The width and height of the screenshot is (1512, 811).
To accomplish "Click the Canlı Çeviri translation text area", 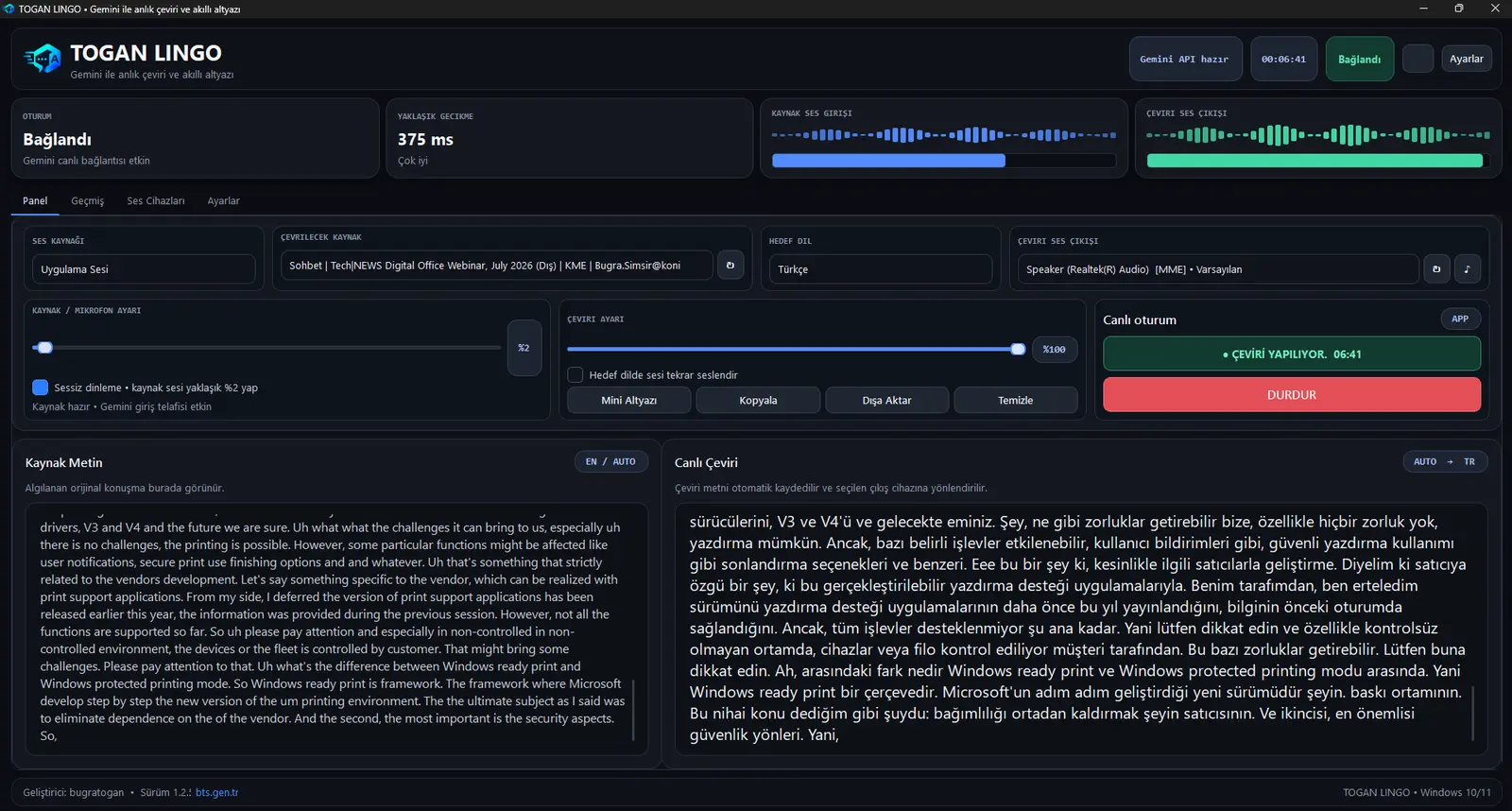I will pyautogui.click(x=1081, y=630).
